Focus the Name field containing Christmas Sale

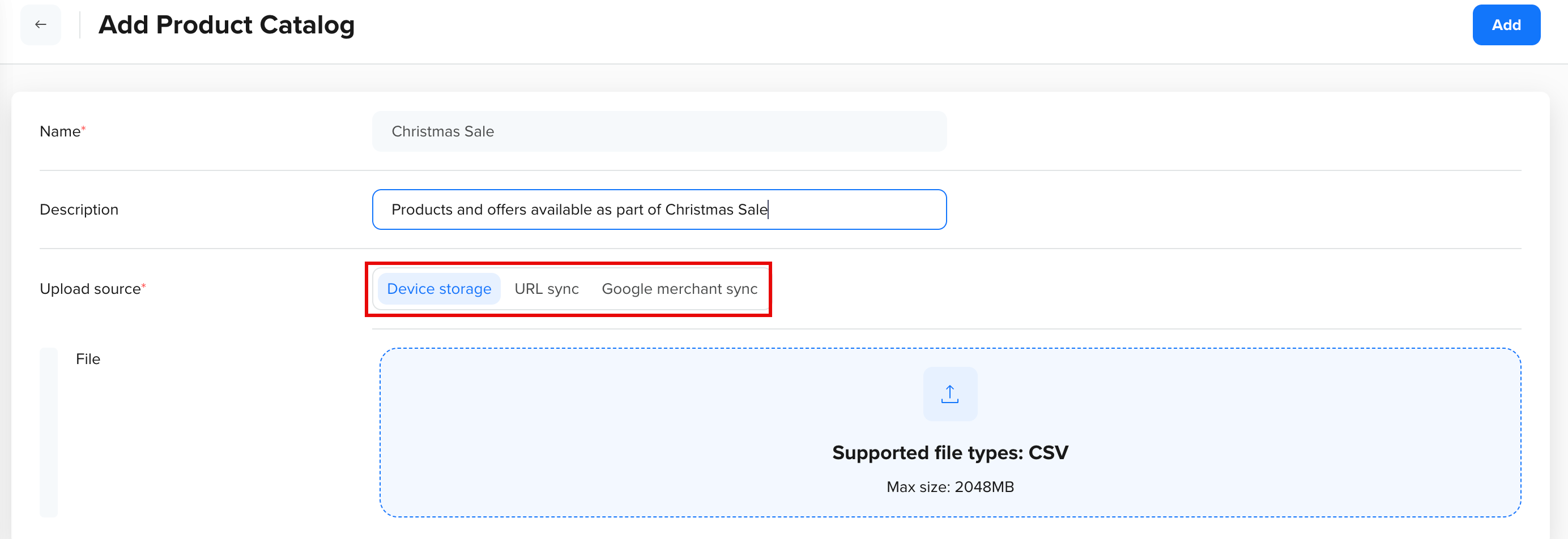(x=659, y=131)
